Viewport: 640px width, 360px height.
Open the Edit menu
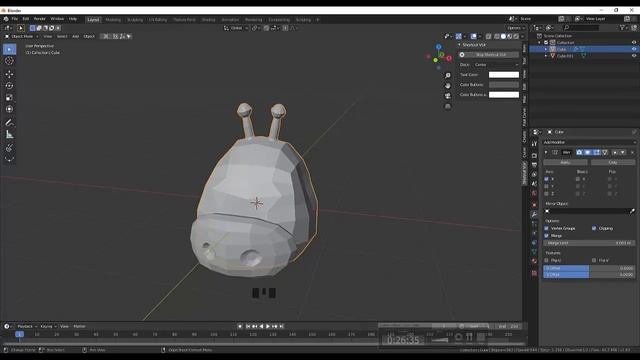coord(26,19)
